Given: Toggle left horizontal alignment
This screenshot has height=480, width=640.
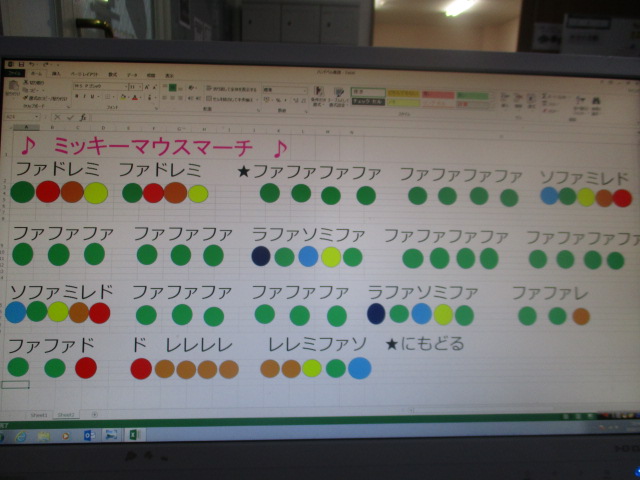Looking at the screenshot, I should click(164, 98).
